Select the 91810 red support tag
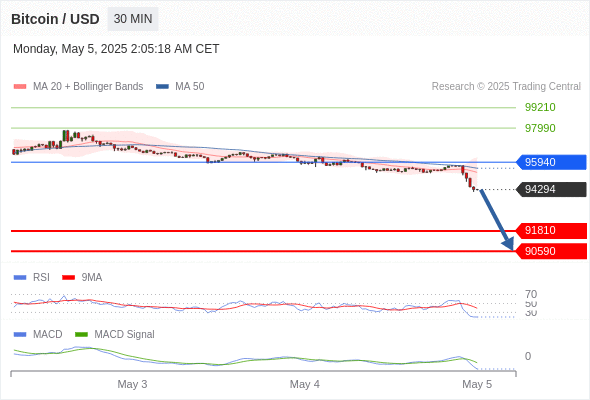Screen dimensions: 590x400 point(551,230)
